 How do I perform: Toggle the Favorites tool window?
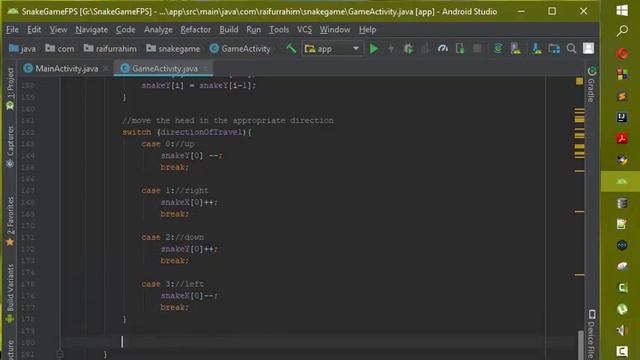(x=10, y=221)
